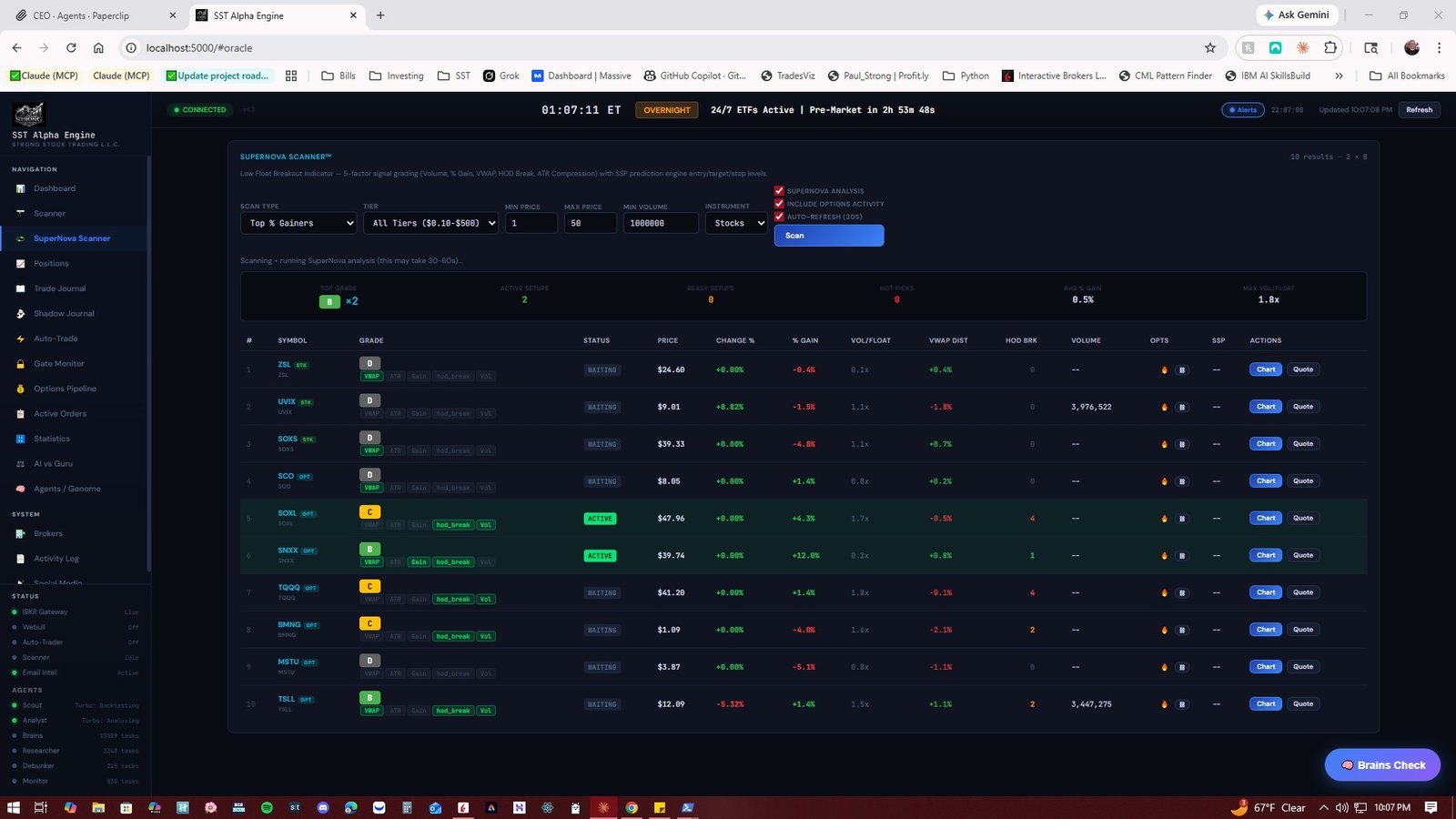Click the Options Pipeline money bag icon
Viewport: 1456px width, 819px height.
(20, 389)
